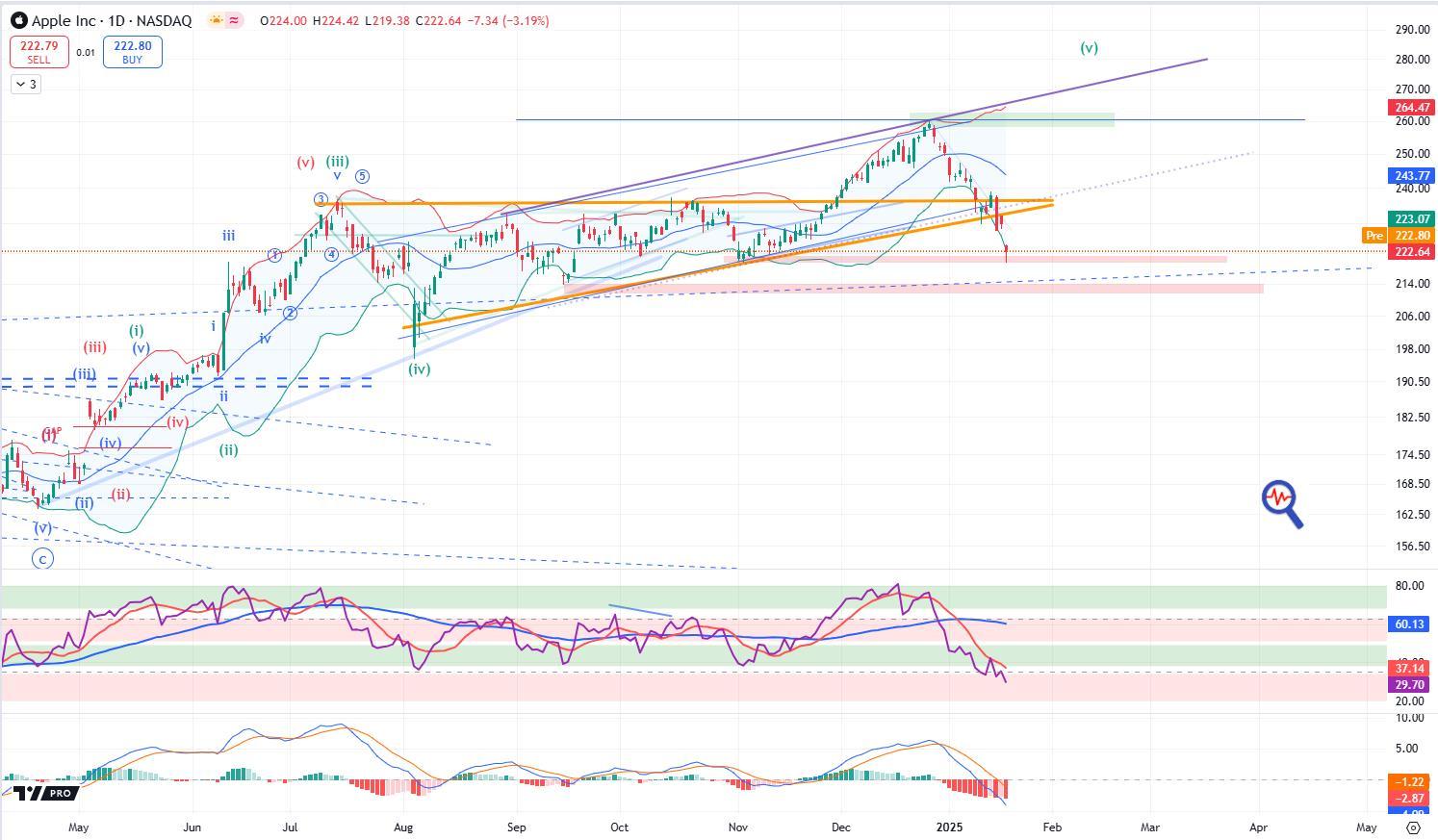This screenshot has height=840, width=1438.
Task: Select the circled c wave label
Action: (x=42, y=559)
